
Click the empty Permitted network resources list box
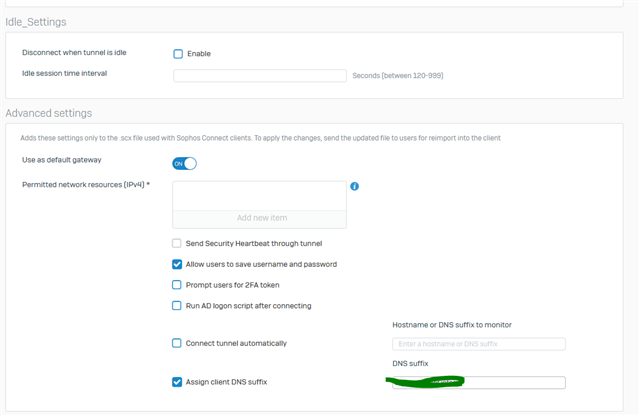[259, 194]
